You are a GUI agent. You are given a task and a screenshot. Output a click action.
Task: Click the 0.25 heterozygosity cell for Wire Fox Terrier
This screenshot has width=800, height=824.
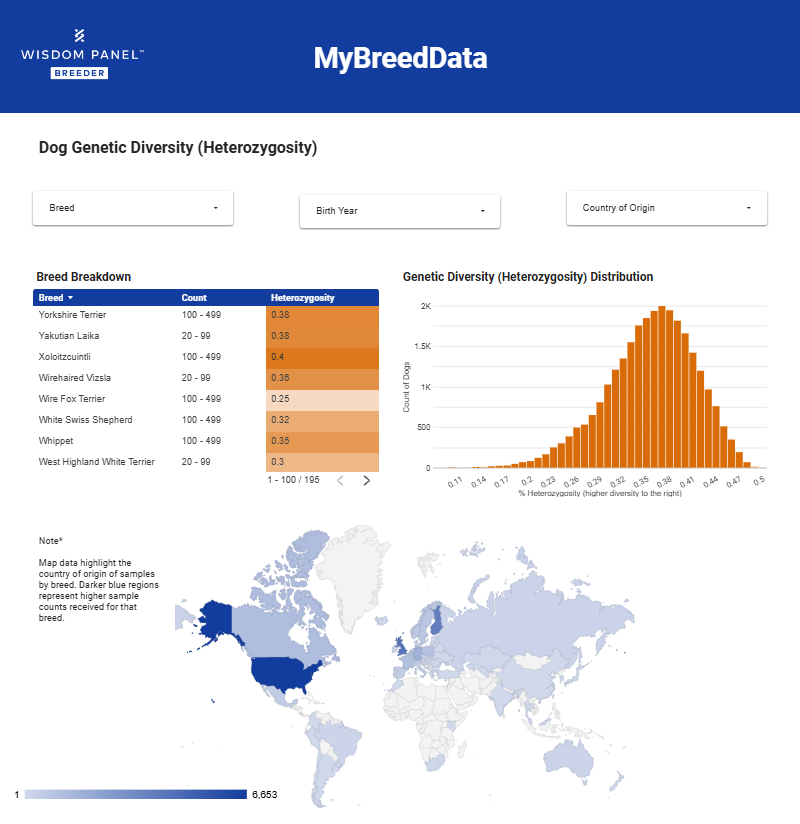point(322,400)
